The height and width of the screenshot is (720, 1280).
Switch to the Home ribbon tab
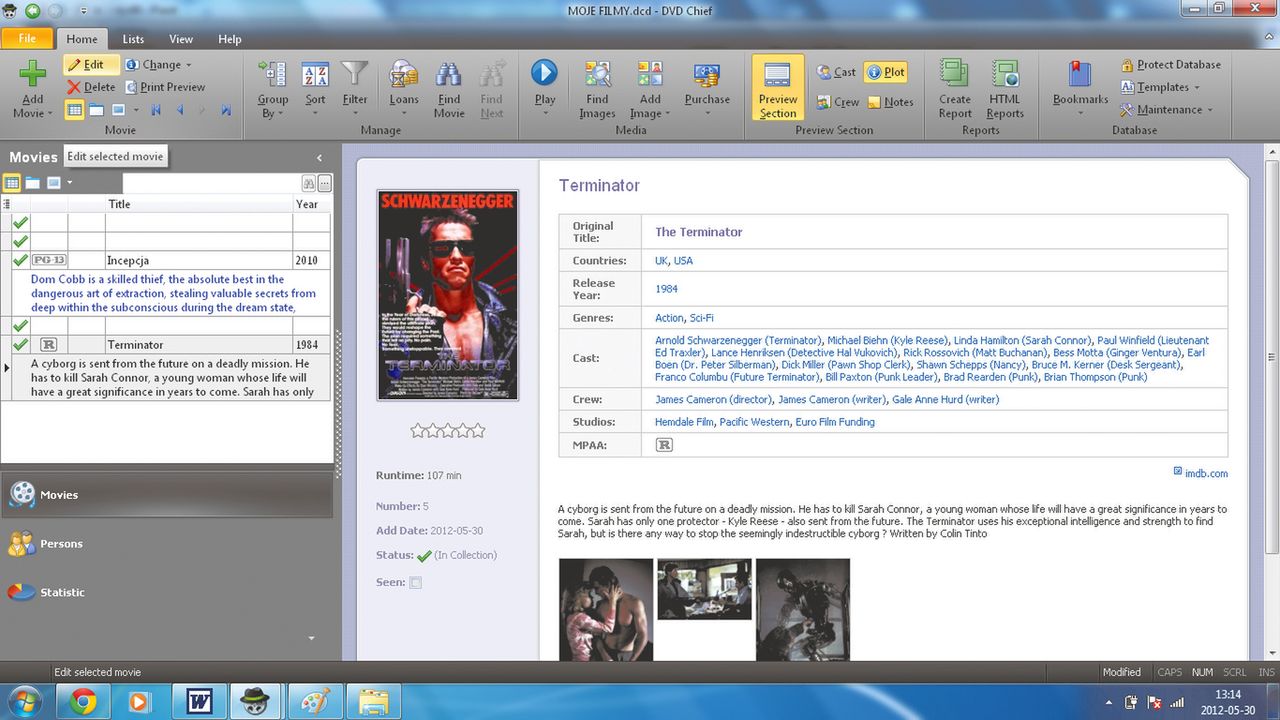tap(82, 39)
